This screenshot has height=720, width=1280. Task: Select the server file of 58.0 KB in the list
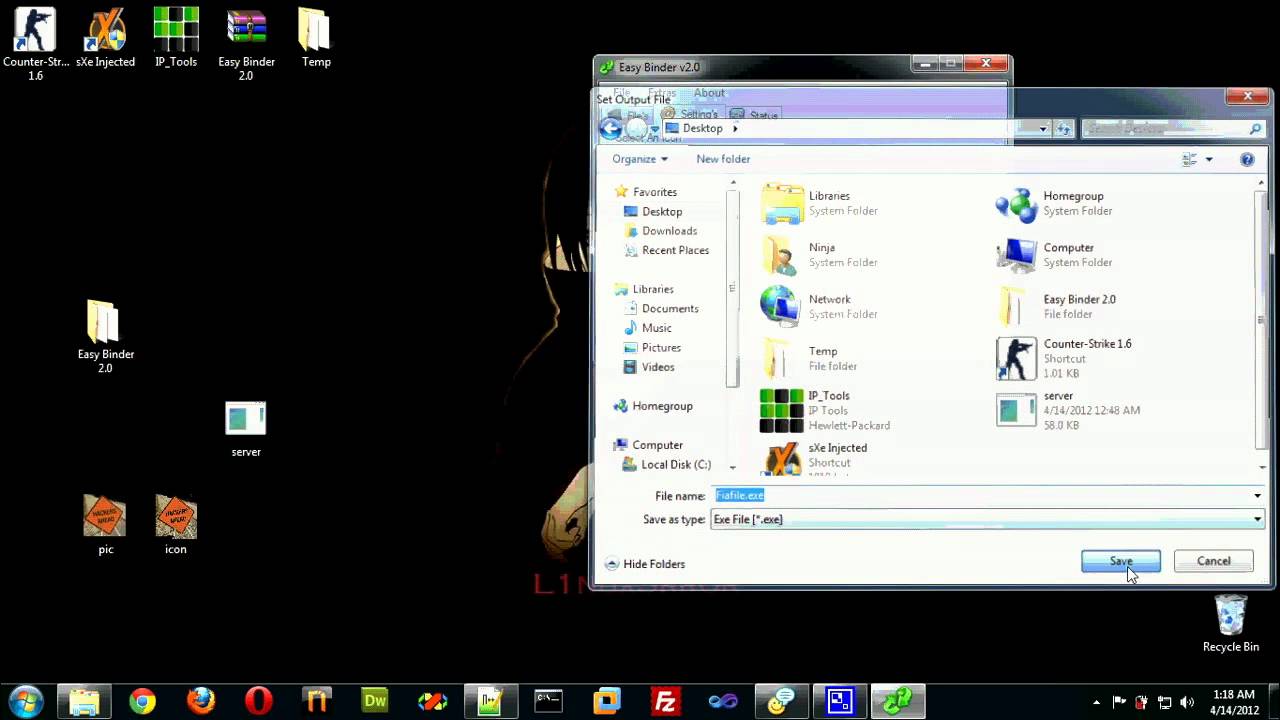pos(1068,410)
